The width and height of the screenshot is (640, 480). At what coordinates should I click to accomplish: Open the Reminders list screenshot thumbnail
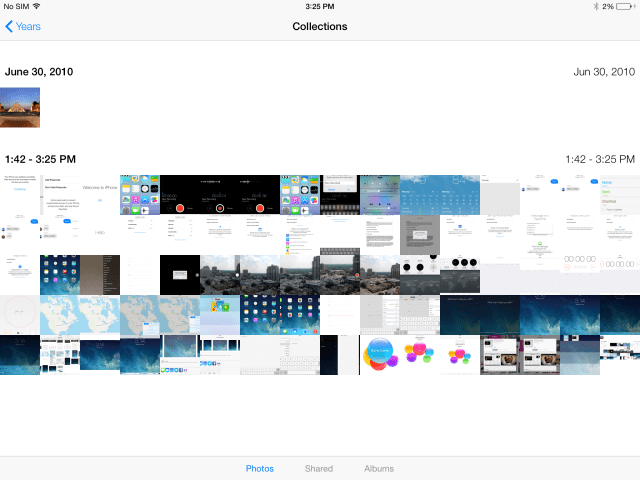point(620,195)
